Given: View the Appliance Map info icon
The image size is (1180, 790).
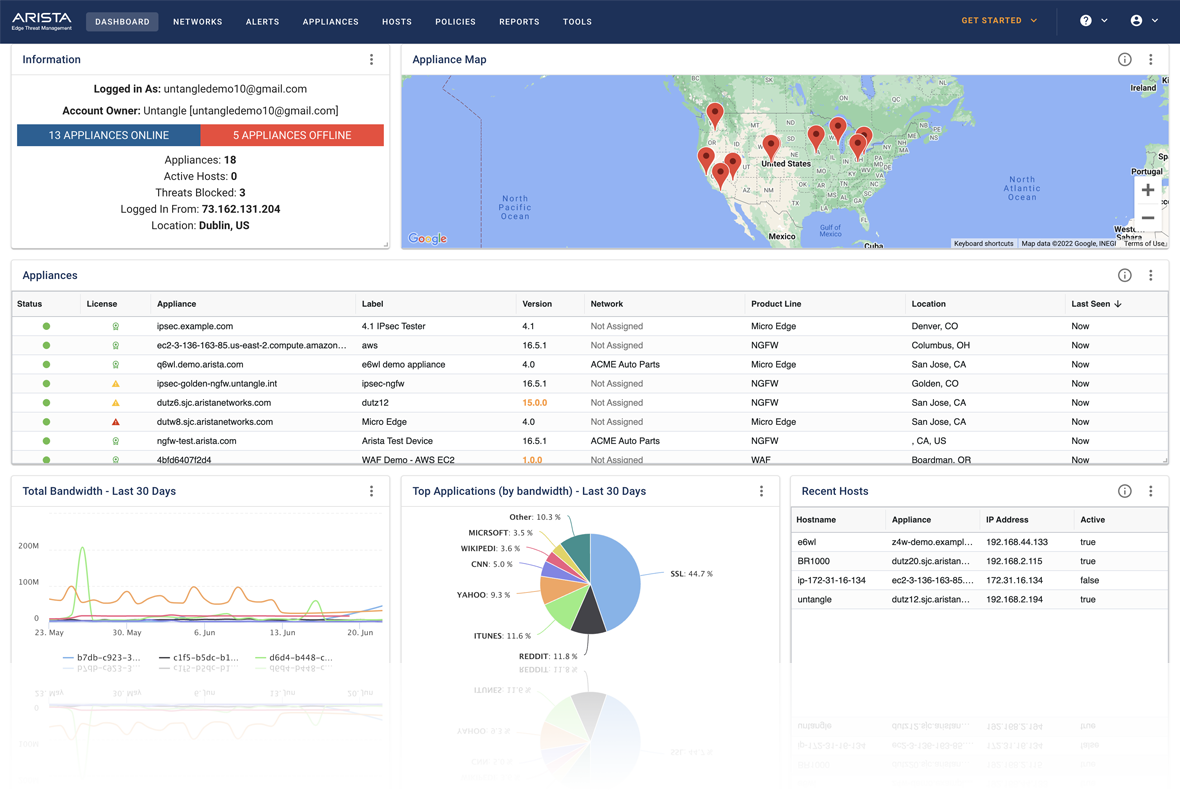Looking at the screenshot, I should [1124, 59].
